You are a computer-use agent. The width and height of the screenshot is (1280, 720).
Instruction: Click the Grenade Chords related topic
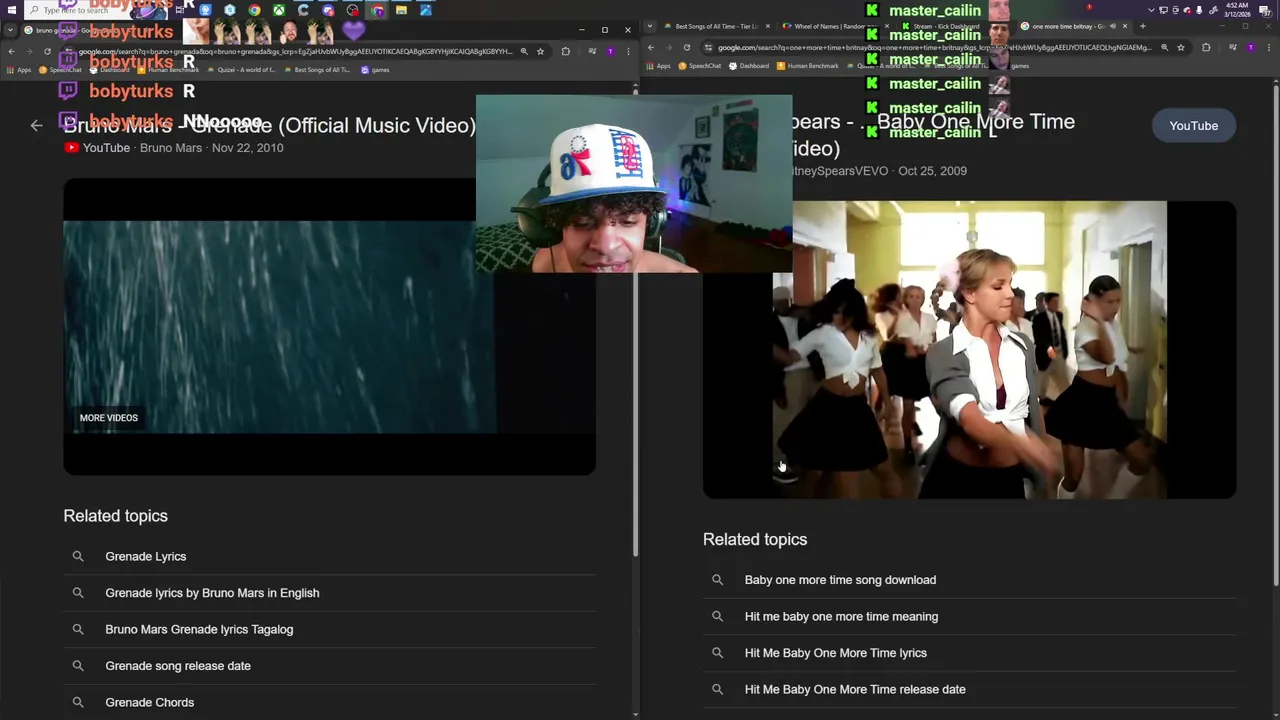pos(150,702)
